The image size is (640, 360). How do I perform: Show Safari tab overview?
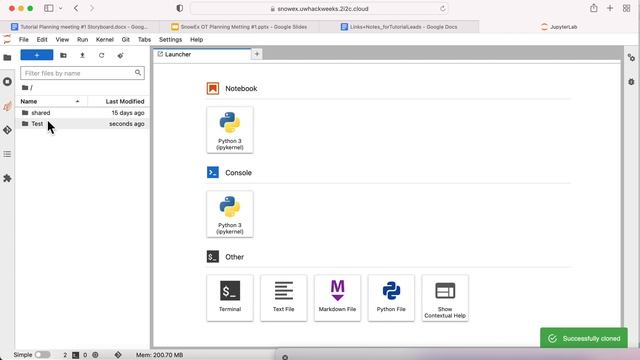627,8
